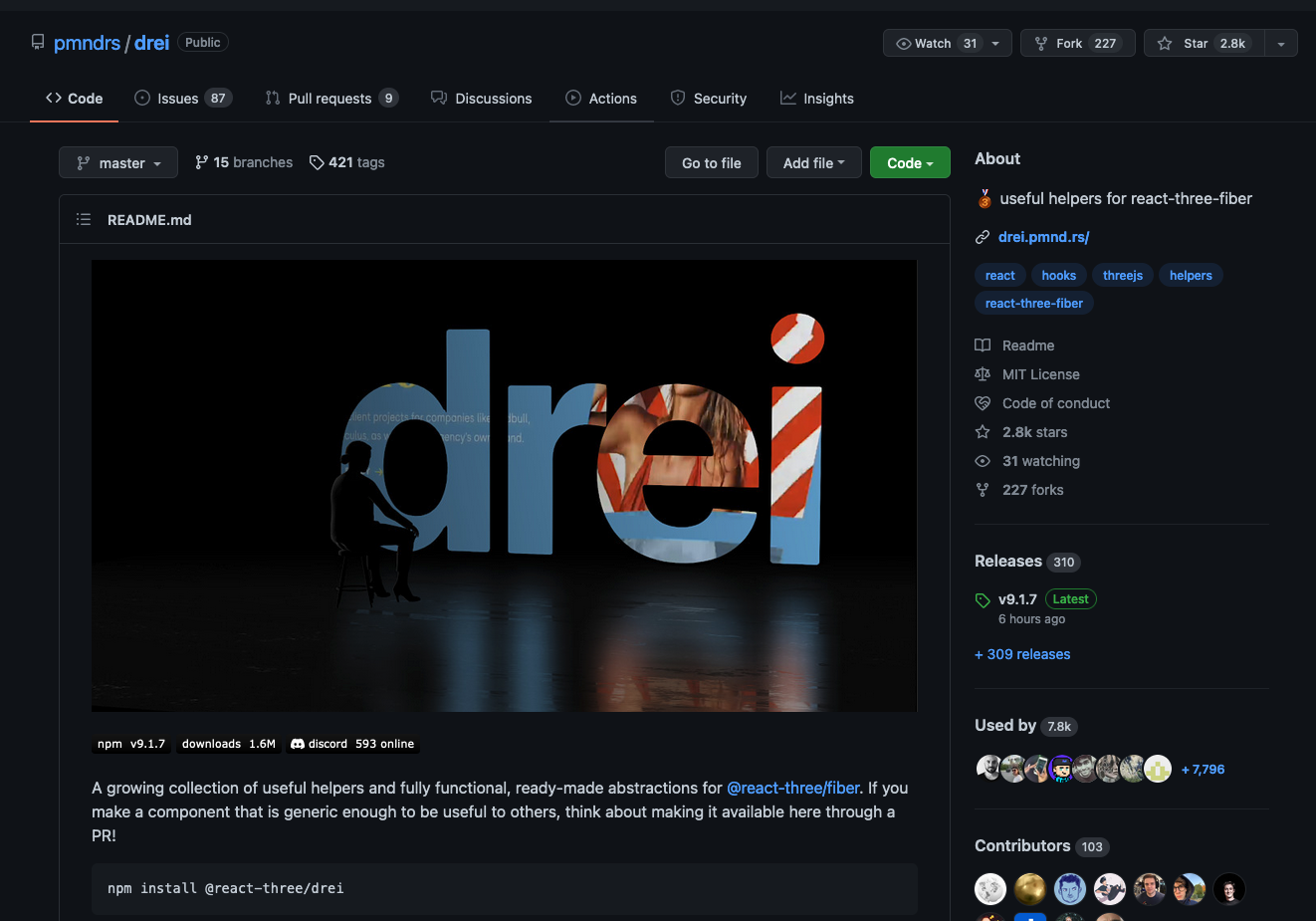Click the link chain icon beside drei.pmnd.rs
Viewport: 1316px width, 921px height.
coord(983,237)
